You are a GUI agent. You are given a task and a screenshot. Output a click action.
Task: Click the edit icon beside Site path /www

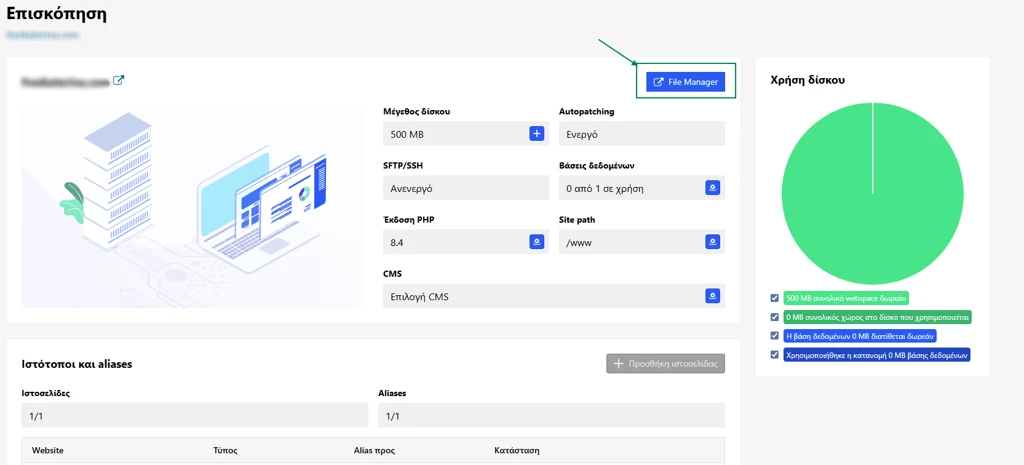coord(712,242)
